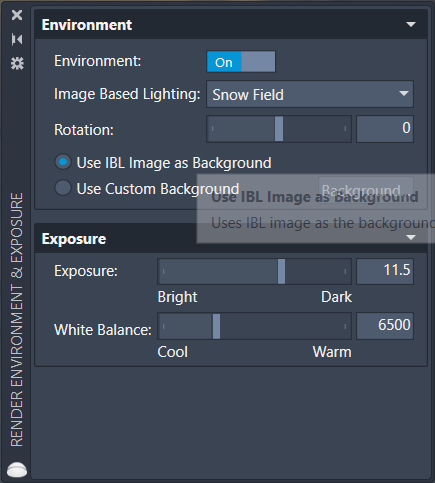Click the Environment section header title
The height and width of the screenshot is (483, 435).
[x=87, y=25]
